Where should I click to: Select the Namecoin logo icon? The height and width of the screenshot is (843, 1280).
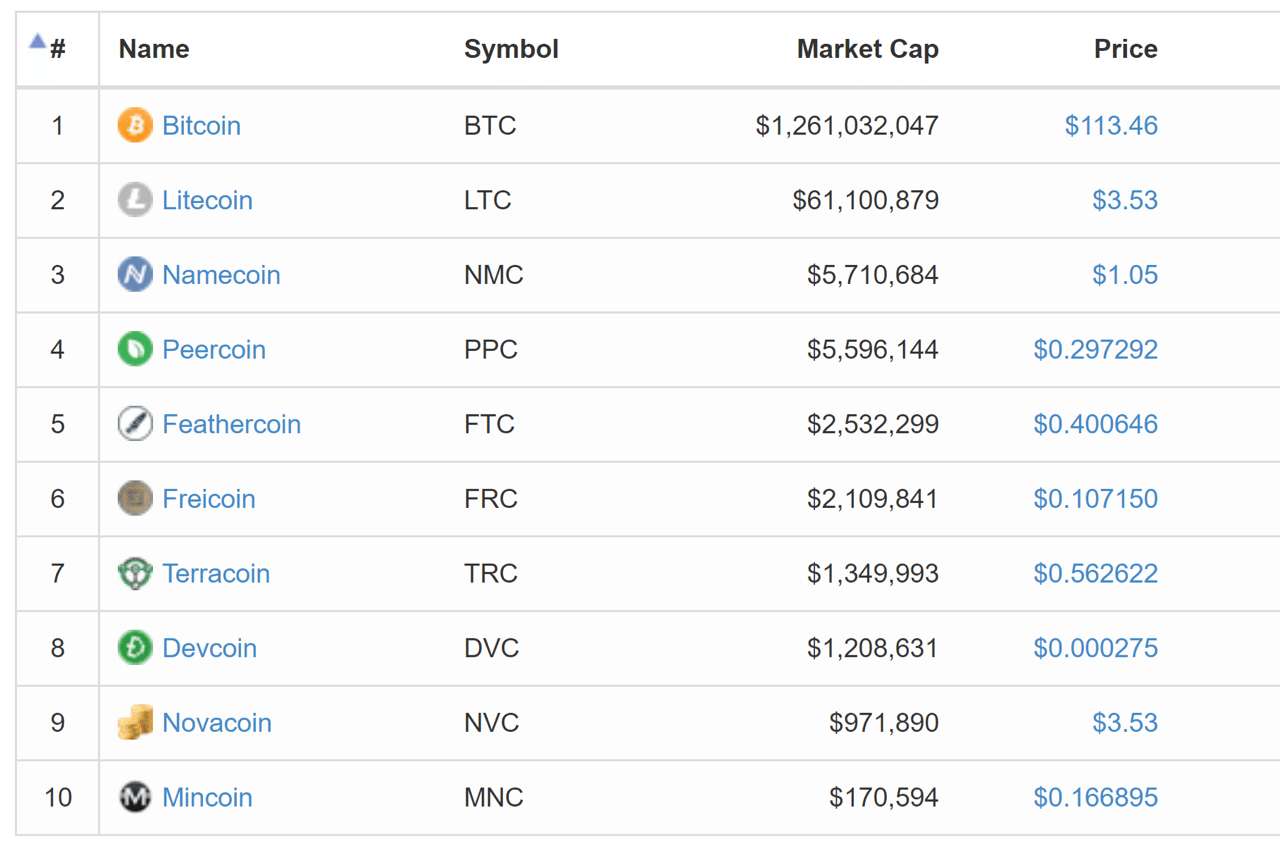[x=134, y=274]
